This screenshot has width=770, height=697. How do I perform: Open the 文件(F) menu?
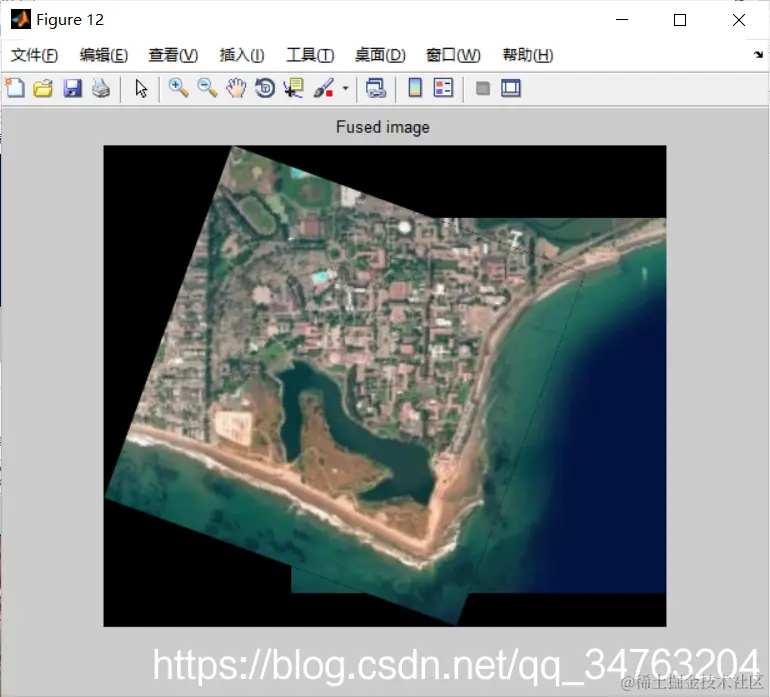click(34, 55)
